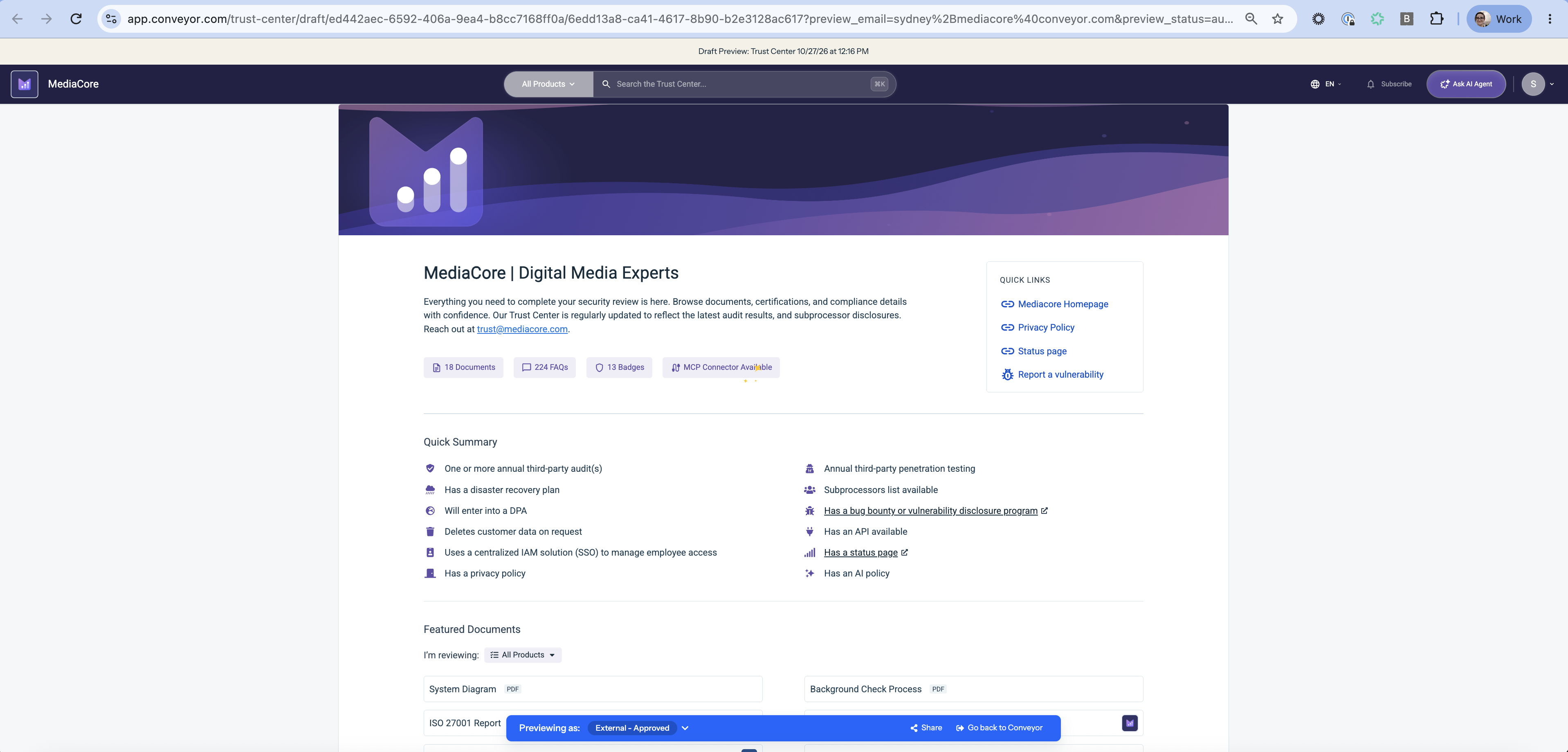Click Go back to Conveyor

pyautogui.click(x=999, y=728)
